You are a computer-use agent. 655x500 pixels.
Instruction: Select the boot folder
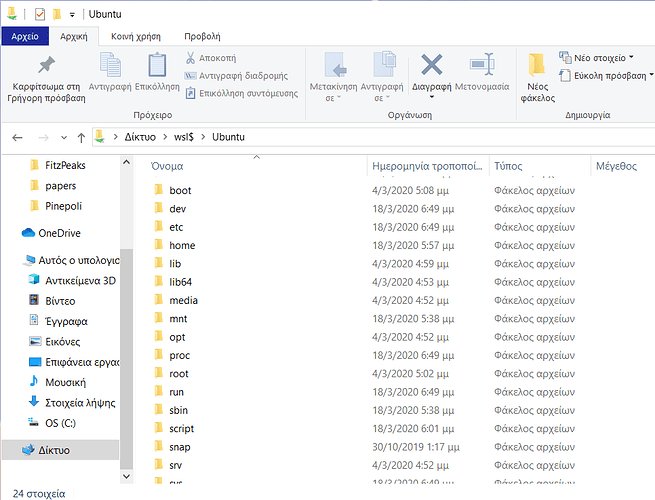(180, 190)
